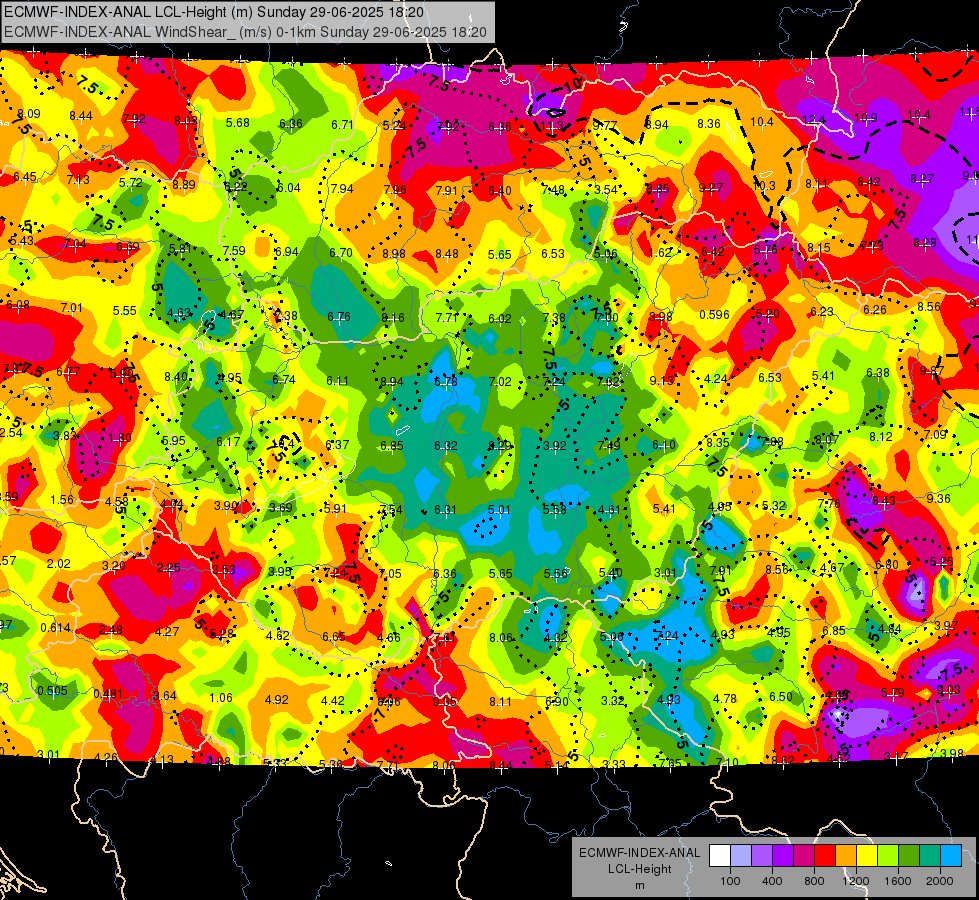Click the wind shear value 2.02
The height and width of the screenshot is (900, 979).
59,563
